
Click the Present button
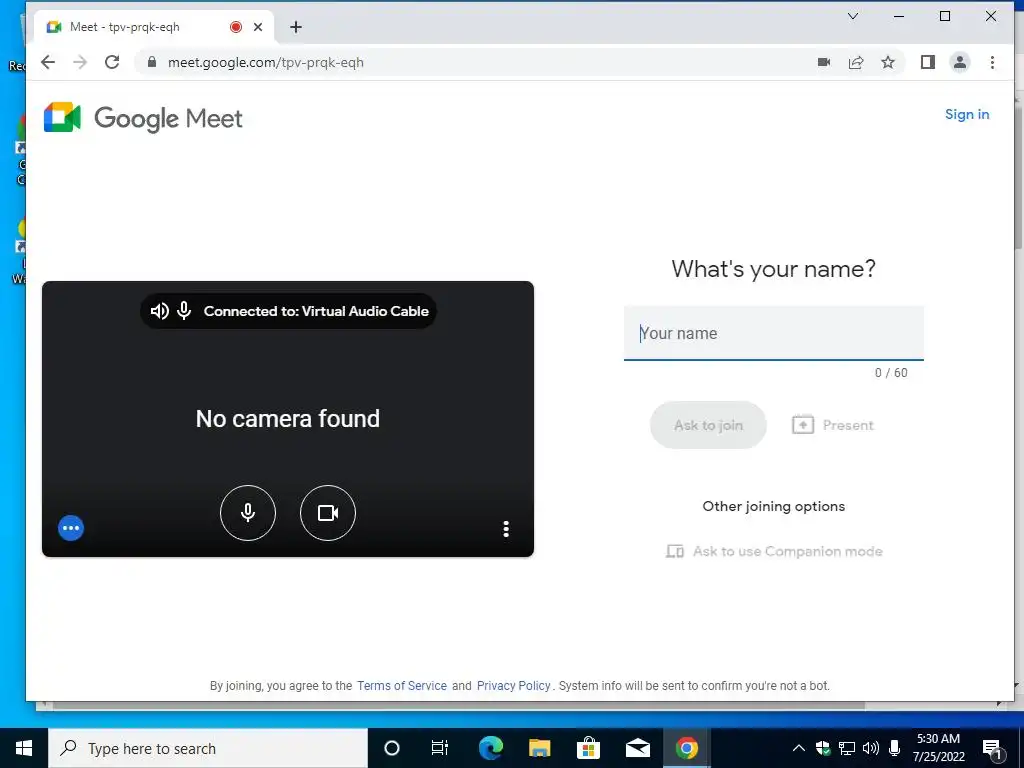coord(833,425)
